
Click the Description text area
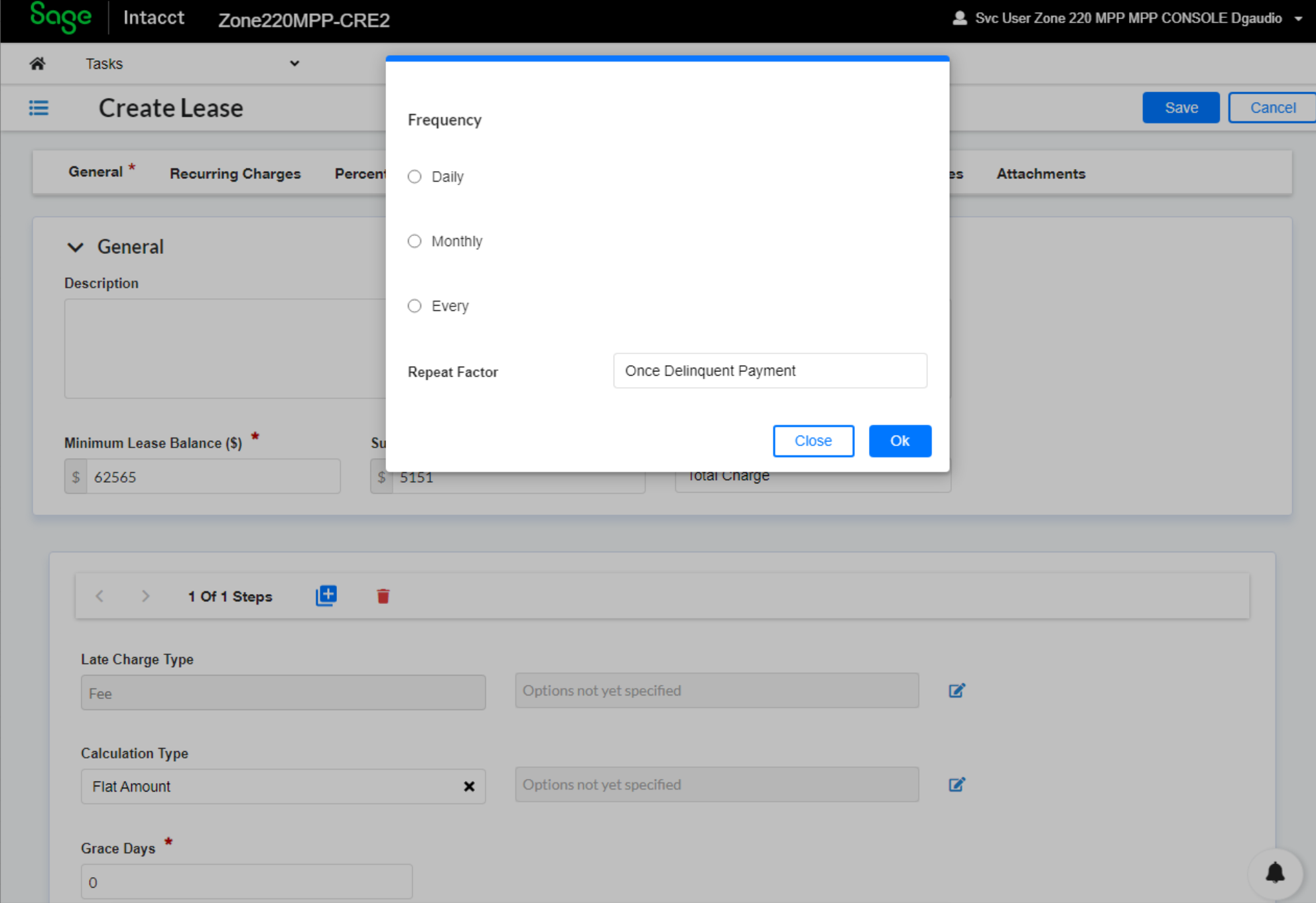pyautogui.click(x=226, y=349)
